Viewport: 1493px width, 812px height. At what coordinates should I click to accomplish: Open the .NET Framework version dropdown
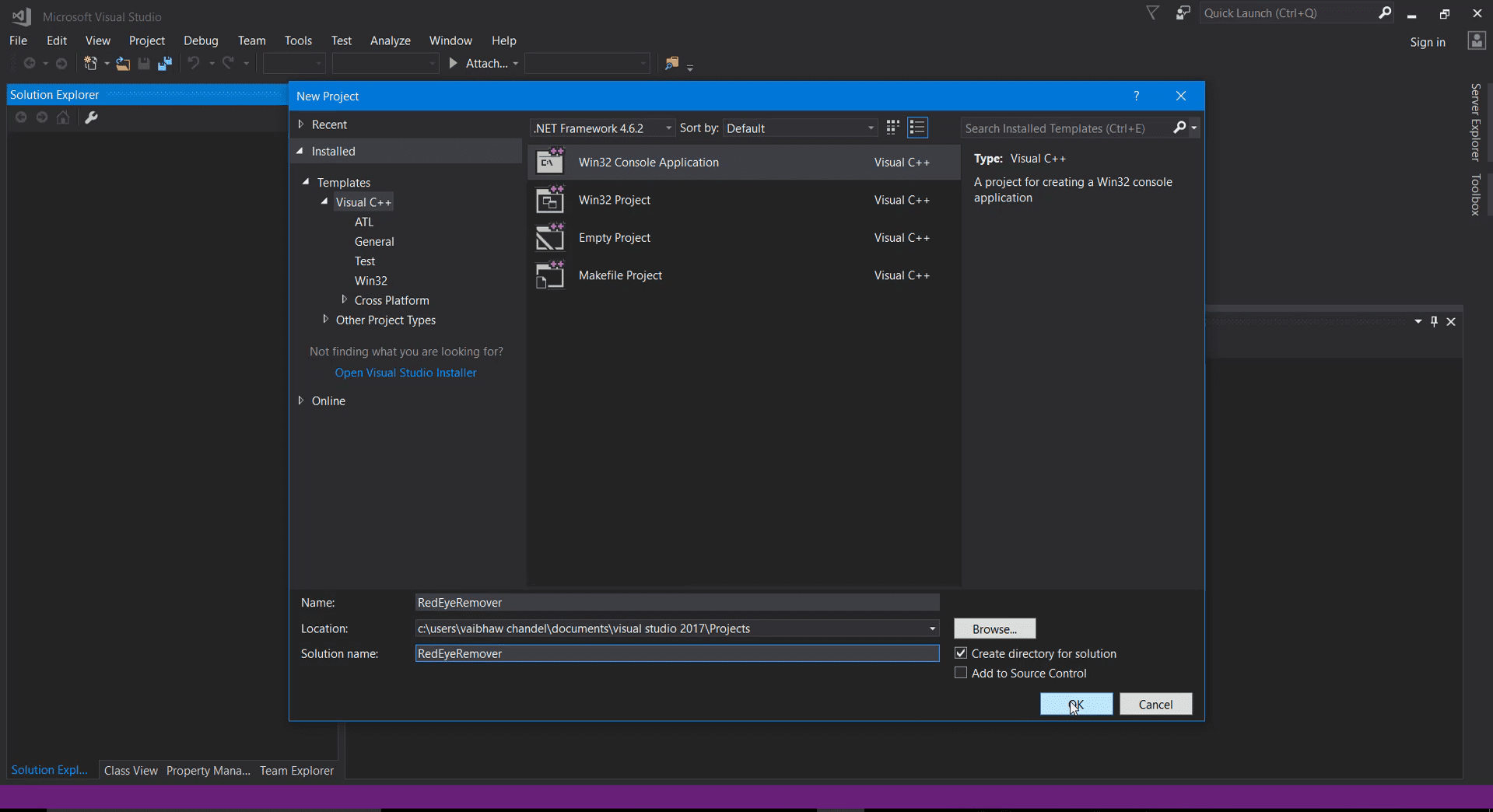point(602,128)
